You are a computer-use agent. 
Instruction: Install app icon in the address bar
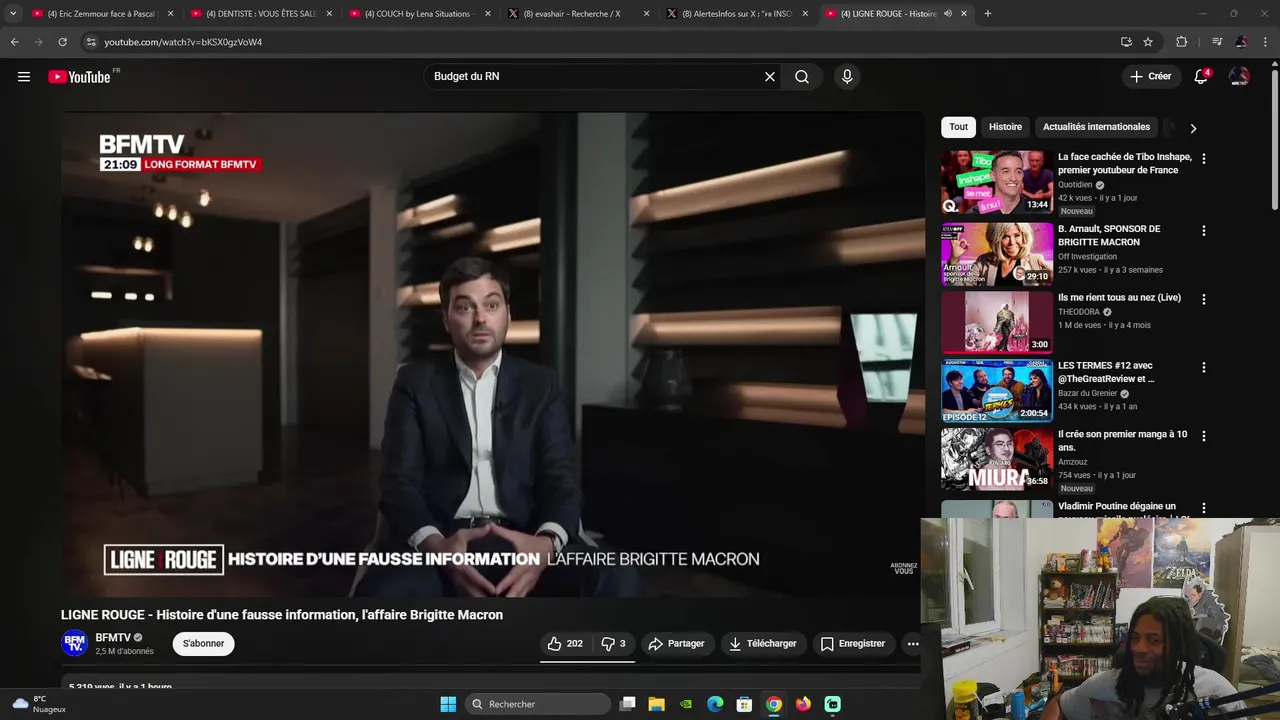point(1126,42)
